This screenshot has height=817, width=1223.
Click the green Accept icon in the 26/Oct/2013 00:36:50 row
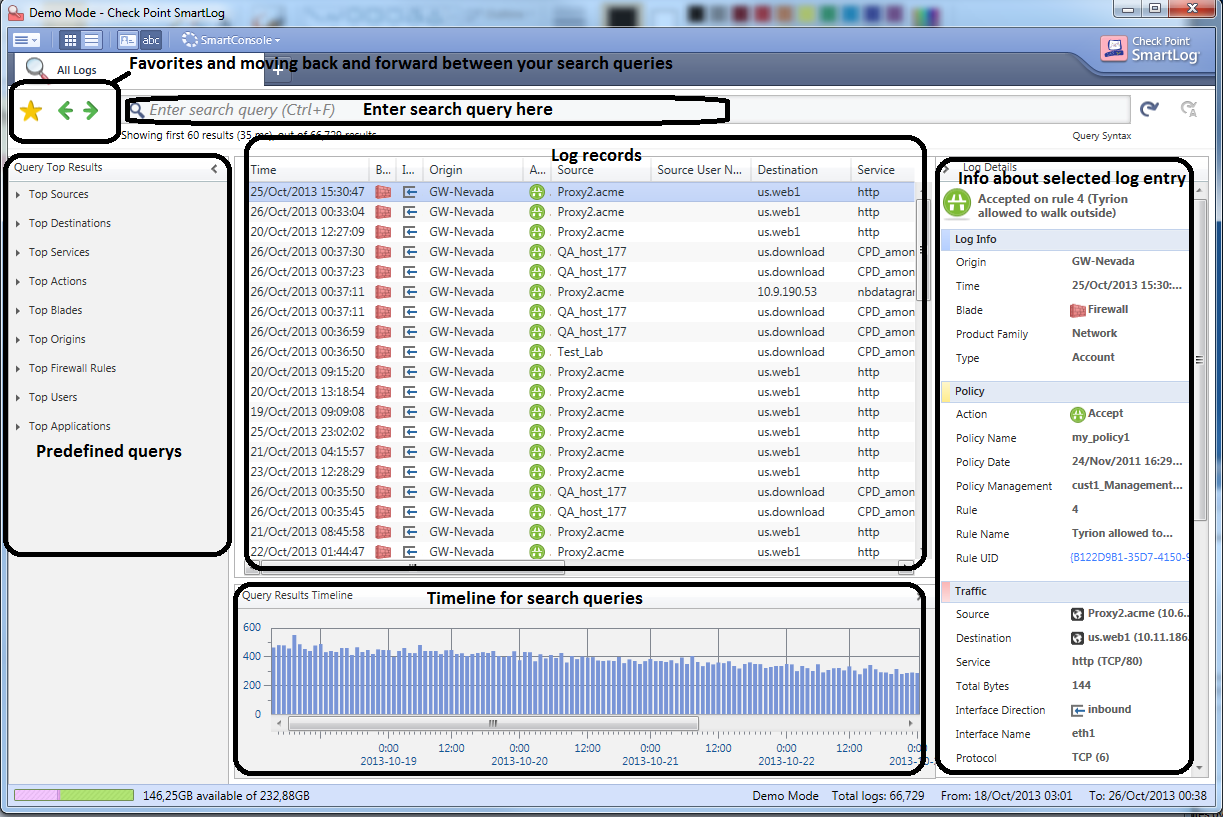(x=538, y=352)
